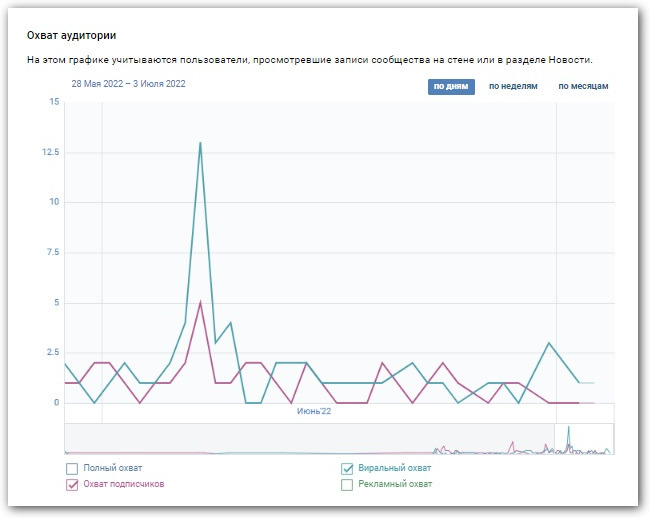650x518 pixels.
Task: Enable the Рекламный охват checkbox
Action: 348,485
